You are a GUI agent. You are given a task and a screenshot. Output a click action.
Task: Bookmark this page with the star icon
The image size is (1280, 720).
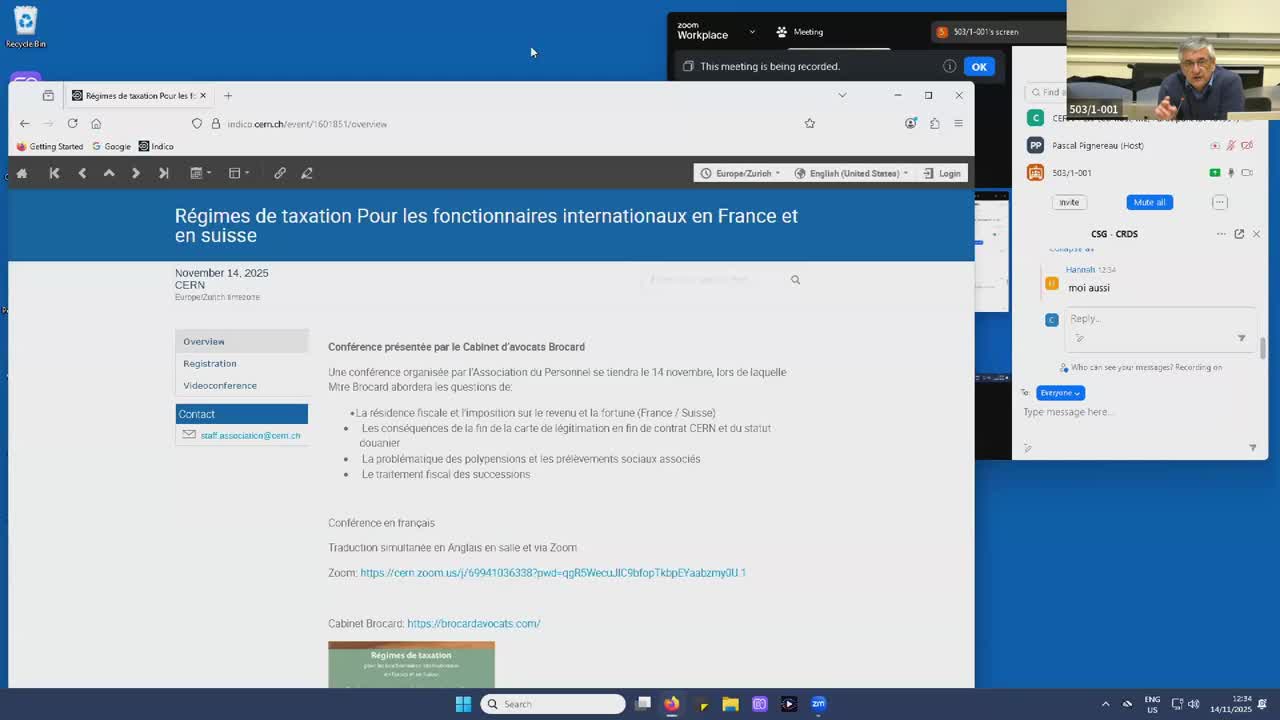pyautogui.click(x=810, y=124)
